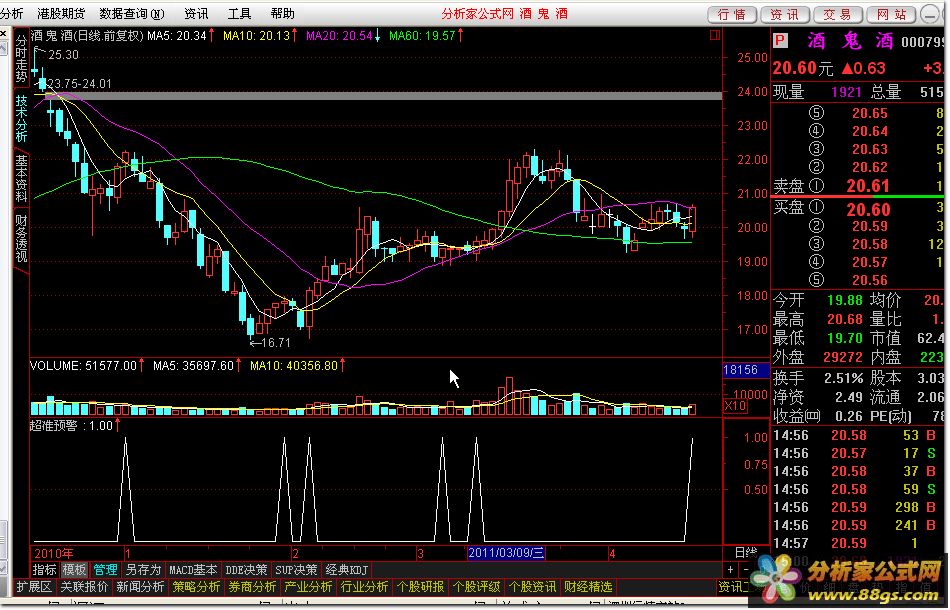
Task: Click the red square icon at chart corner
Action: 715,35
